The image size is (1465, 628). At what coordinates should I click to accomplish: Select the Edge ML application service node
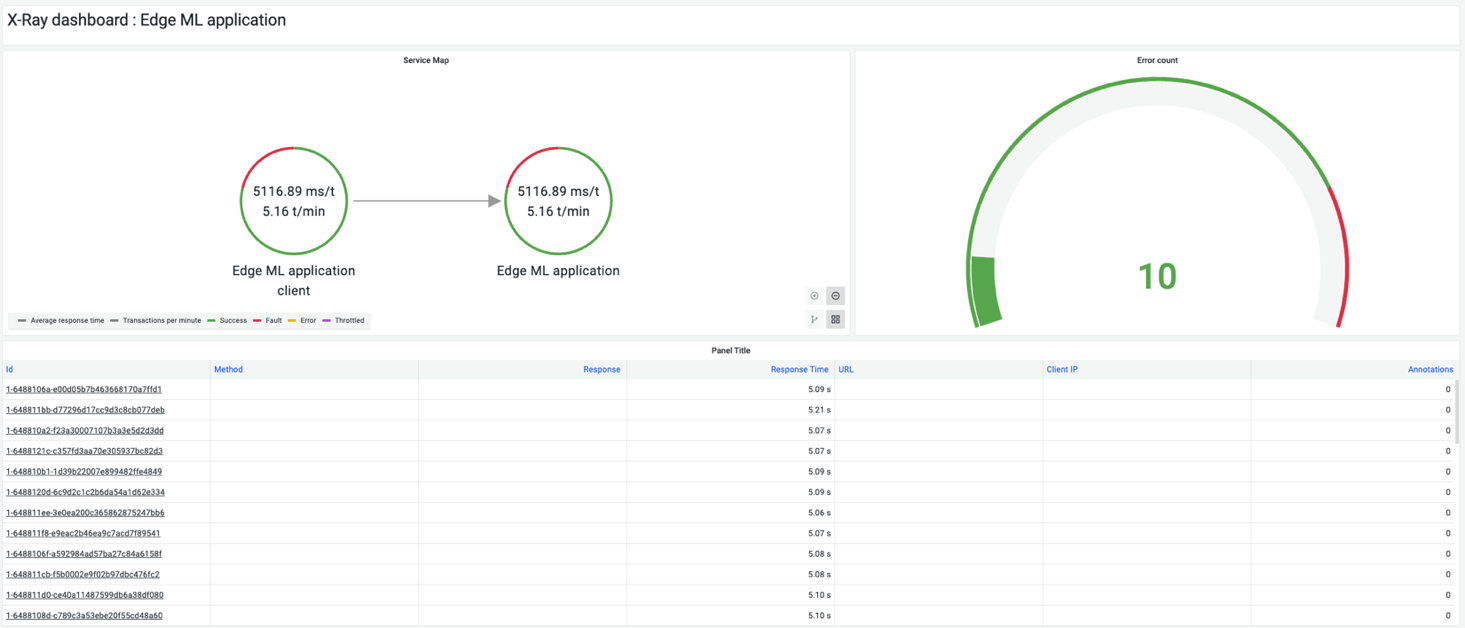point(558,201)
